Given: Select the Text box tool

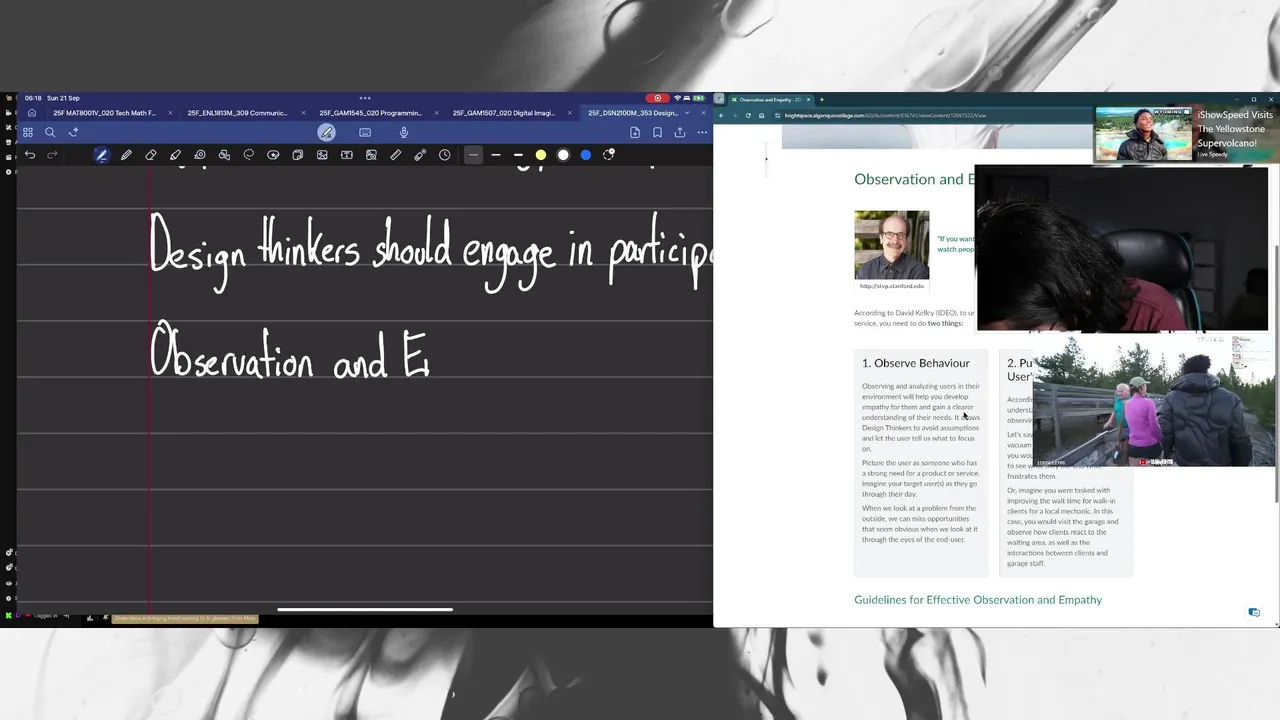Looking at the screenshot, I should click(347, 155).
